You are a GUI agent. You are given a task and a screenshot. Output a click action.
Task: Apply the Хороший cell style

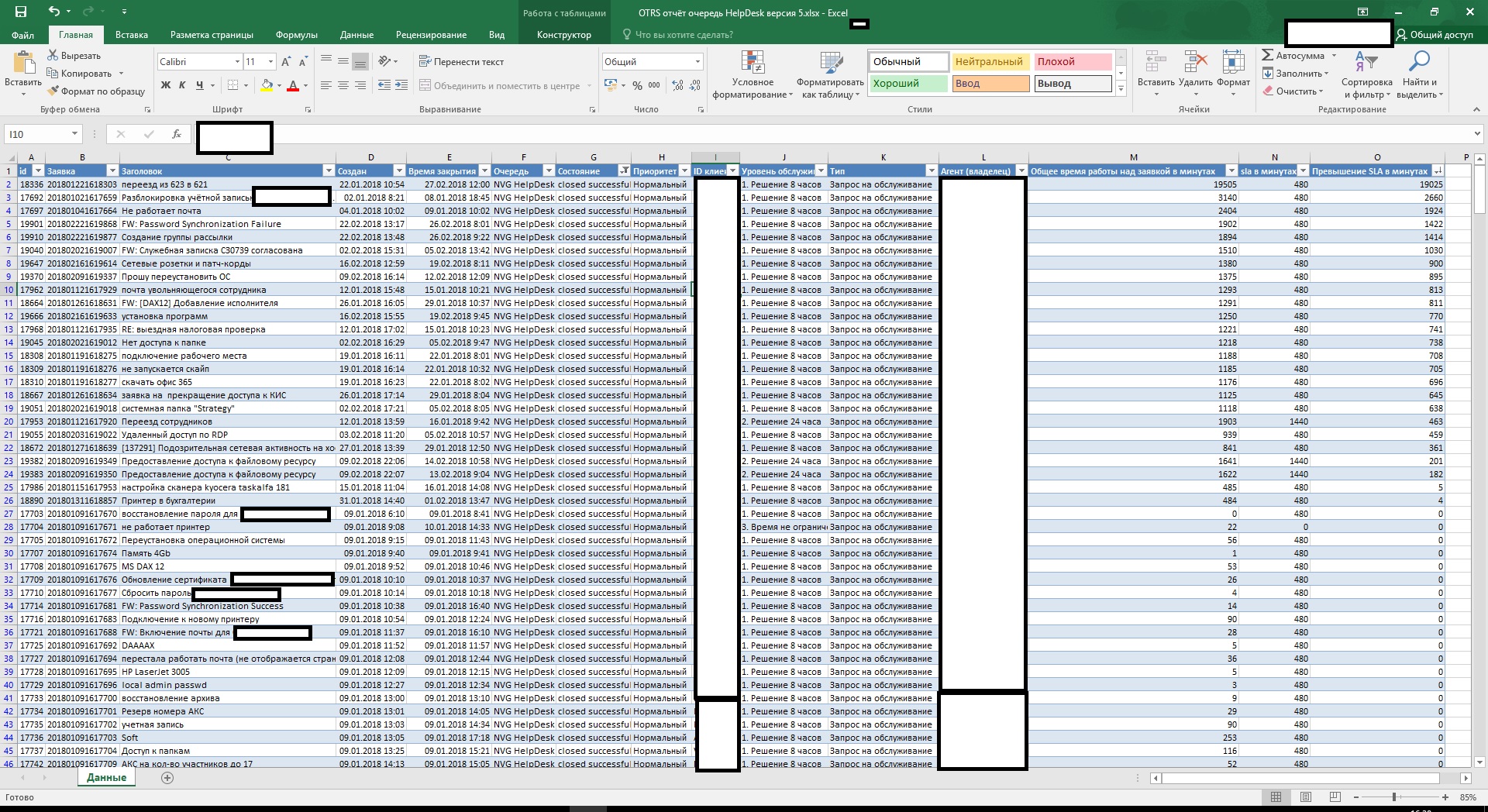point(908,83)
